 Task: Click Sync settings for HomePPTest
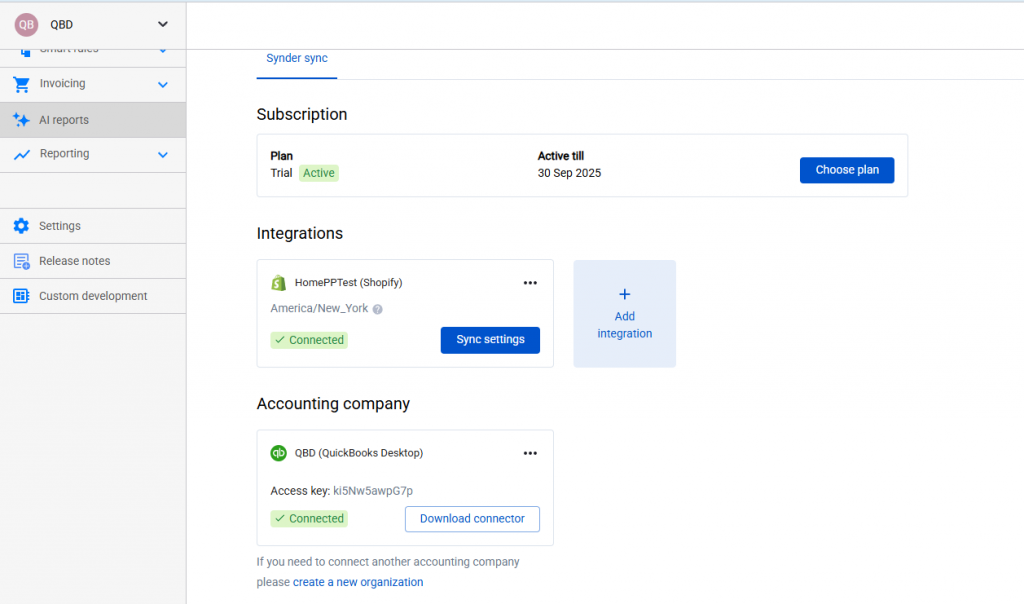(490, 340)
